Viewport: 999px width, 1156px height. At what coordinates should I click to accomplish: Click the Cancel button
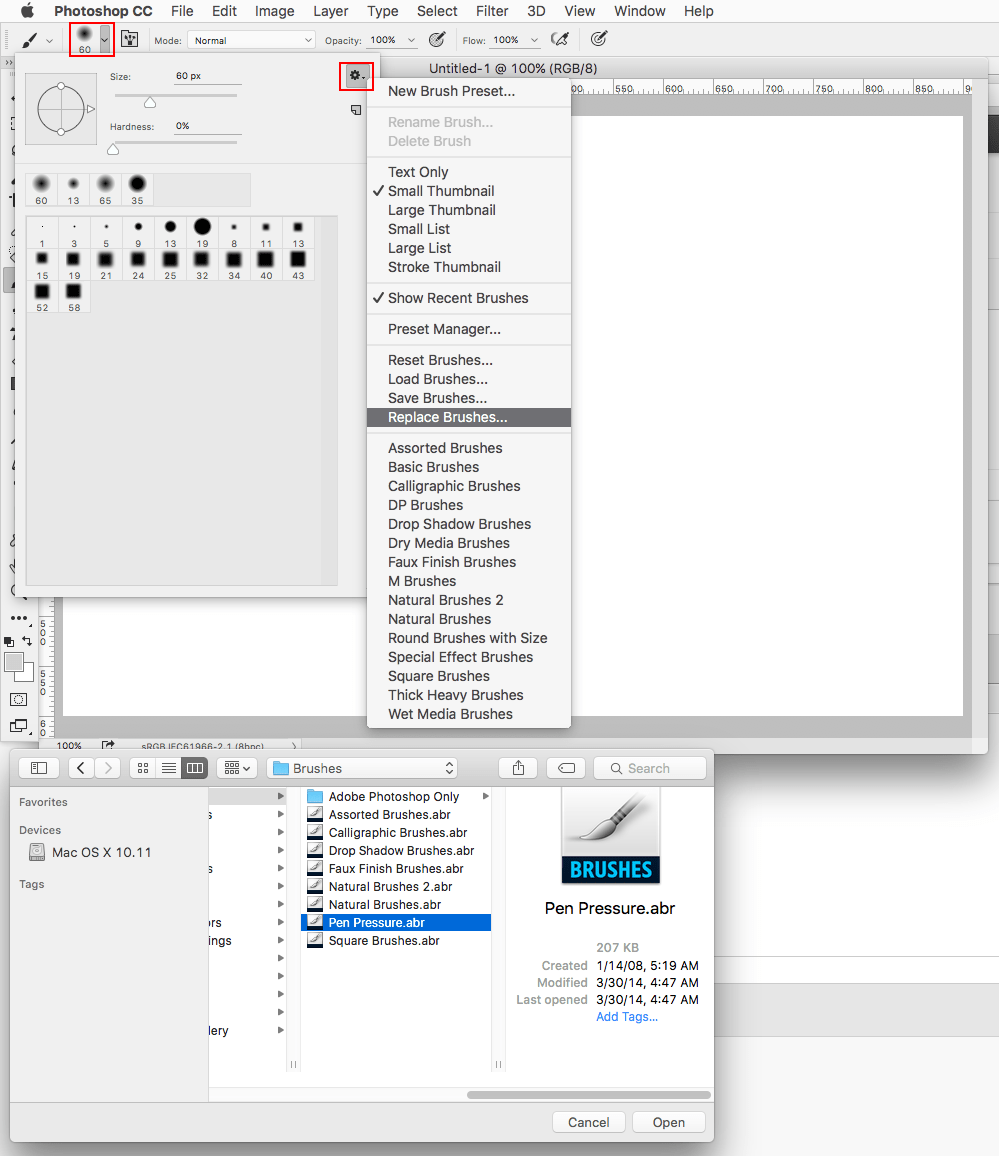[588, 1122]
